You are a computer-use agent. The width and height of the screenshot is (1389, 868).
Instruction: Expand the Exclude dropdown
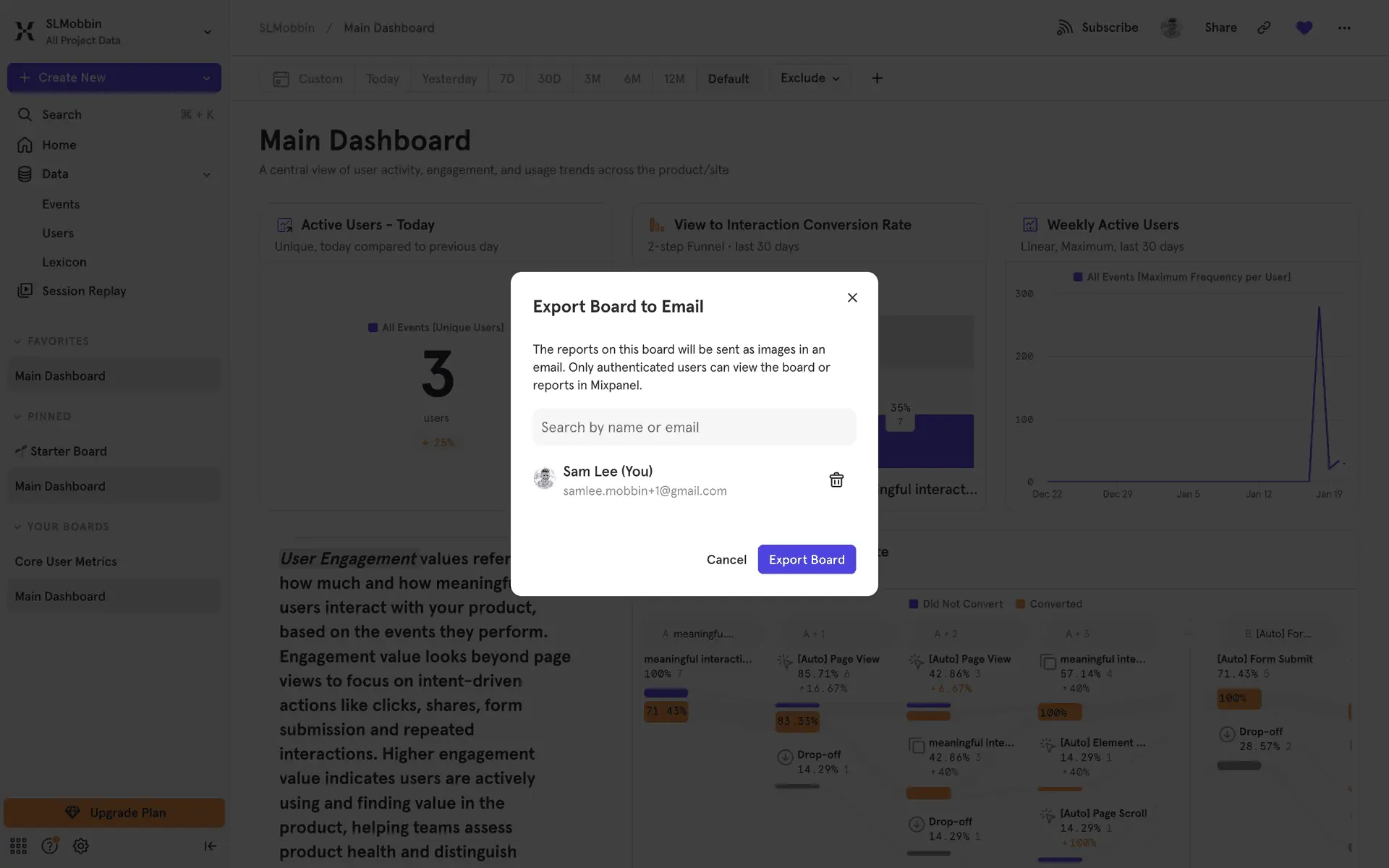pyautogui.click(x=810, y=78)
